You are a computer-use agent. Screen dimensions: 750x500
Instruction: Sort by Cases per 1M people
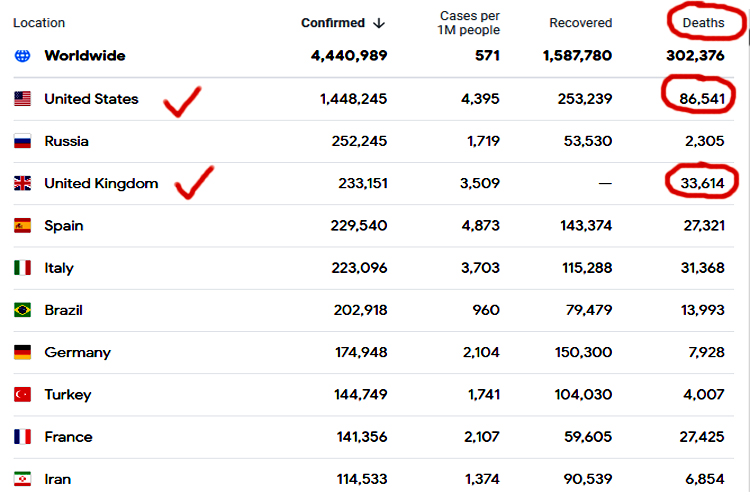(x=470, y=23)
